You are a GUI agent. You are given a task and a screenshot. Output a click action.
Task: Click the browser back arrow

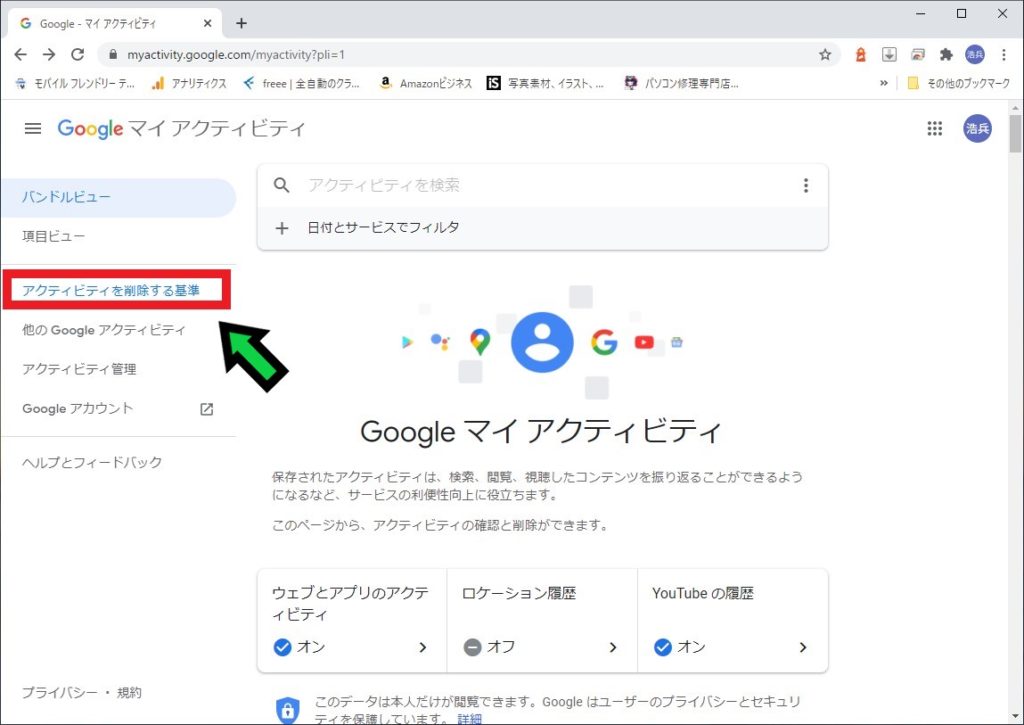[x=21, y=55]
